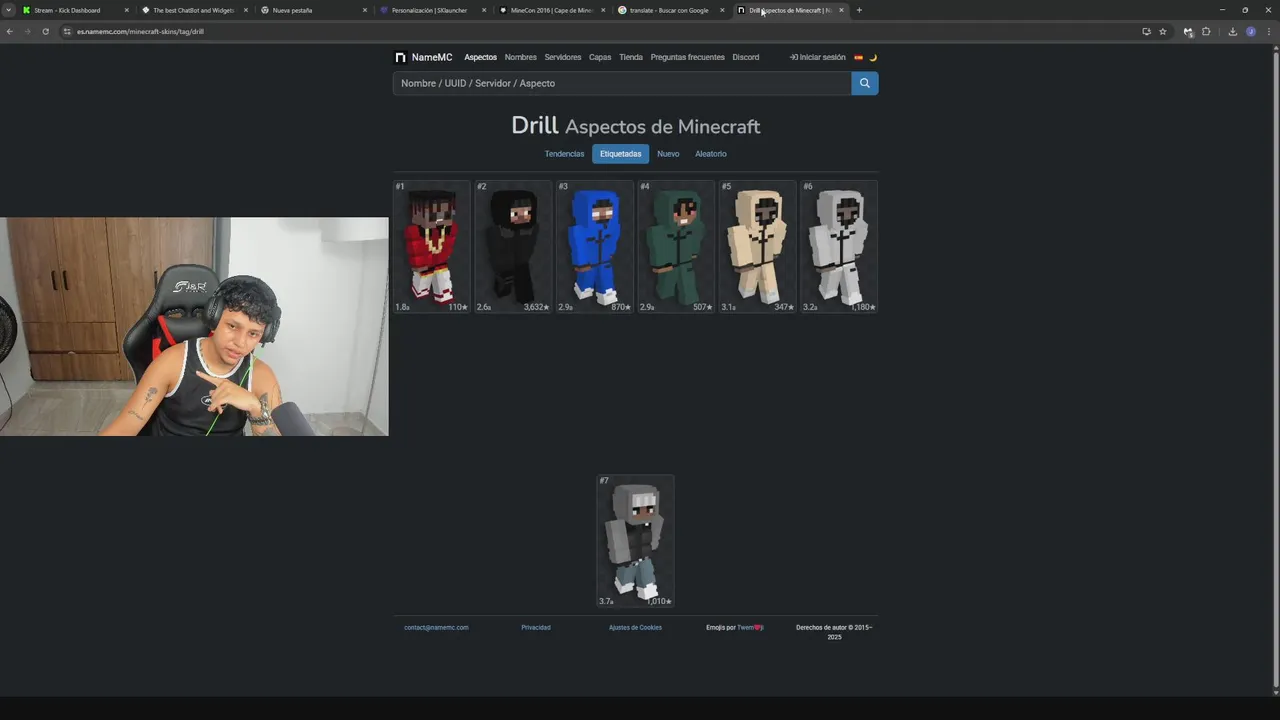Image resolution: width=1280 pixels, height=720 pixels.
Task: Open the Servidores nav item
Action: (x=562, y=57)
